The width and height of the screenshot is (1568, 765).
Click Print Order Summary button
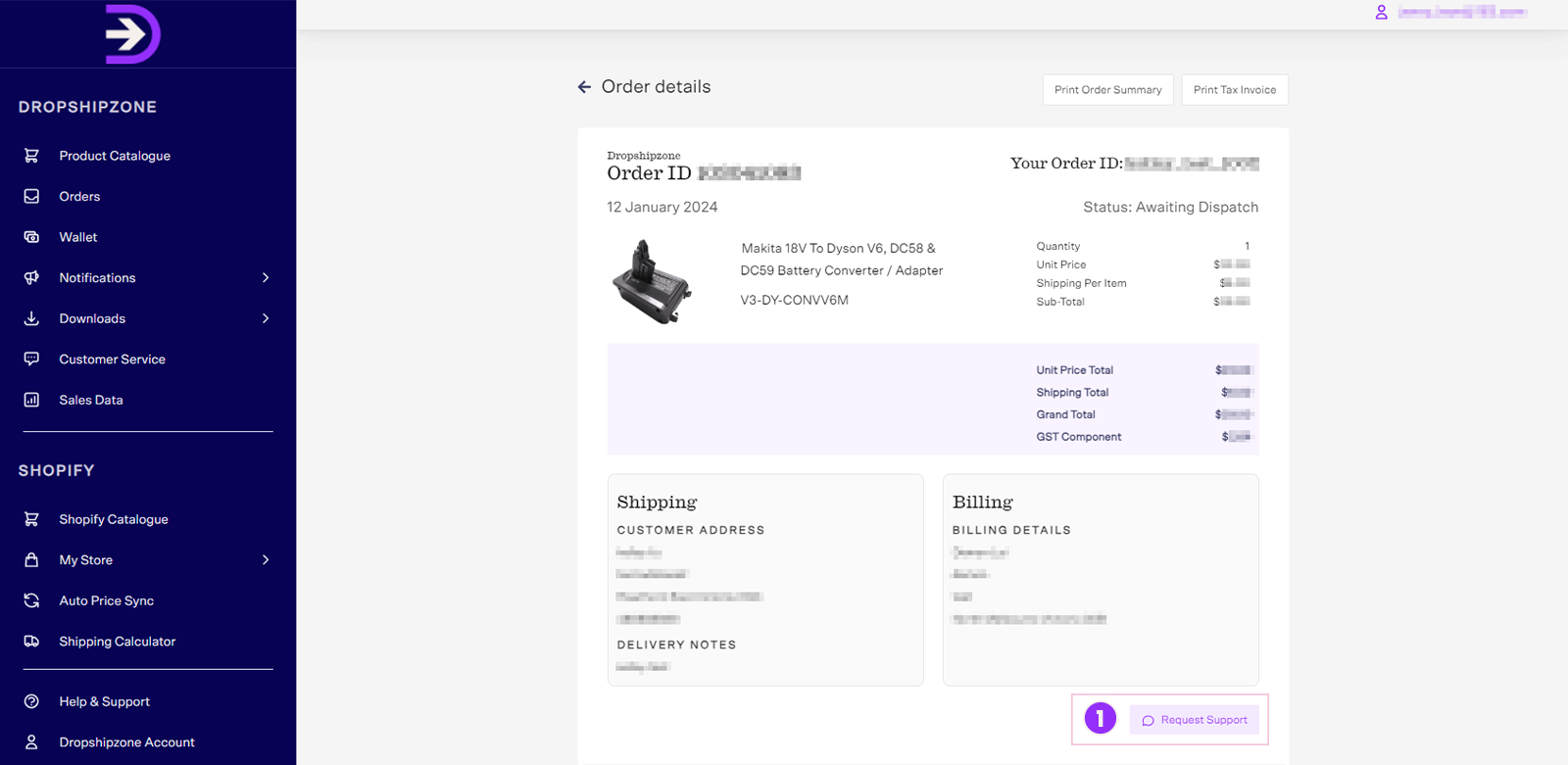(1108, 89)
